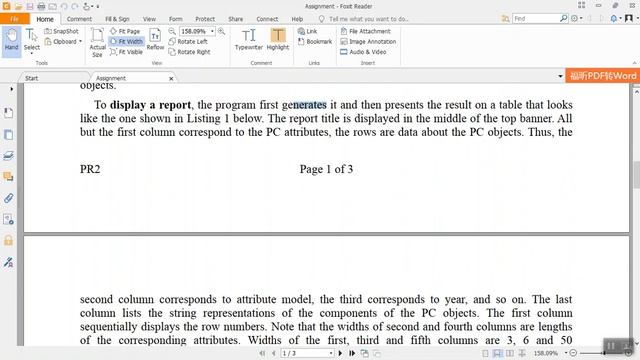This screenshot has width=640, height=360.
Task: Zoom out with ribbon magnifier minus
Action: 172,31
